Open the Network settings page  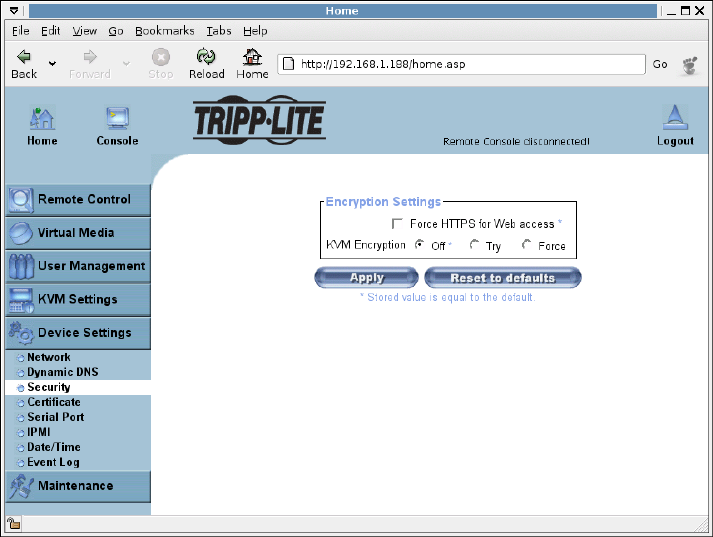pyautogui.click(x=49, y=357)
